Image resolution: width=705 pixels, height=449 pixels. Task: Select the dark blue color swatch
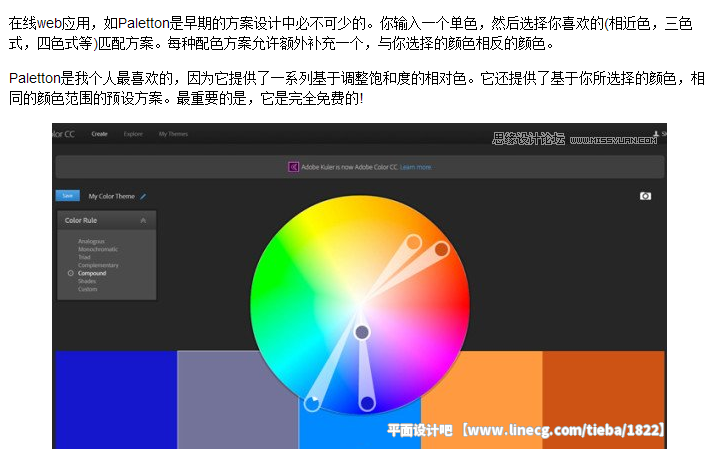pyautogui.click(x=116, y=400)
